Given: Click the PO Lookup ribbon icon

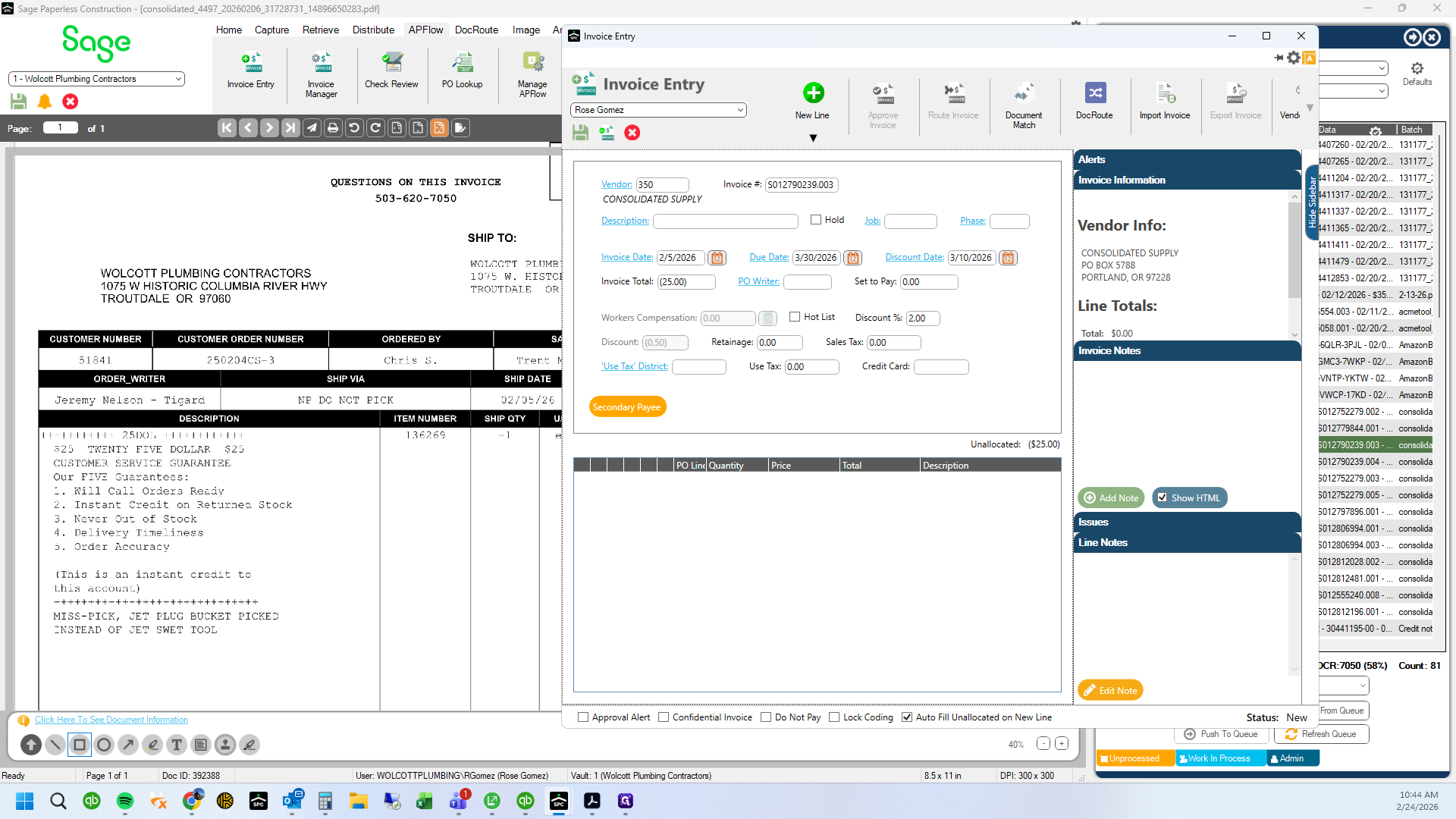Looking at the screenshot, I should coord(462,62).
